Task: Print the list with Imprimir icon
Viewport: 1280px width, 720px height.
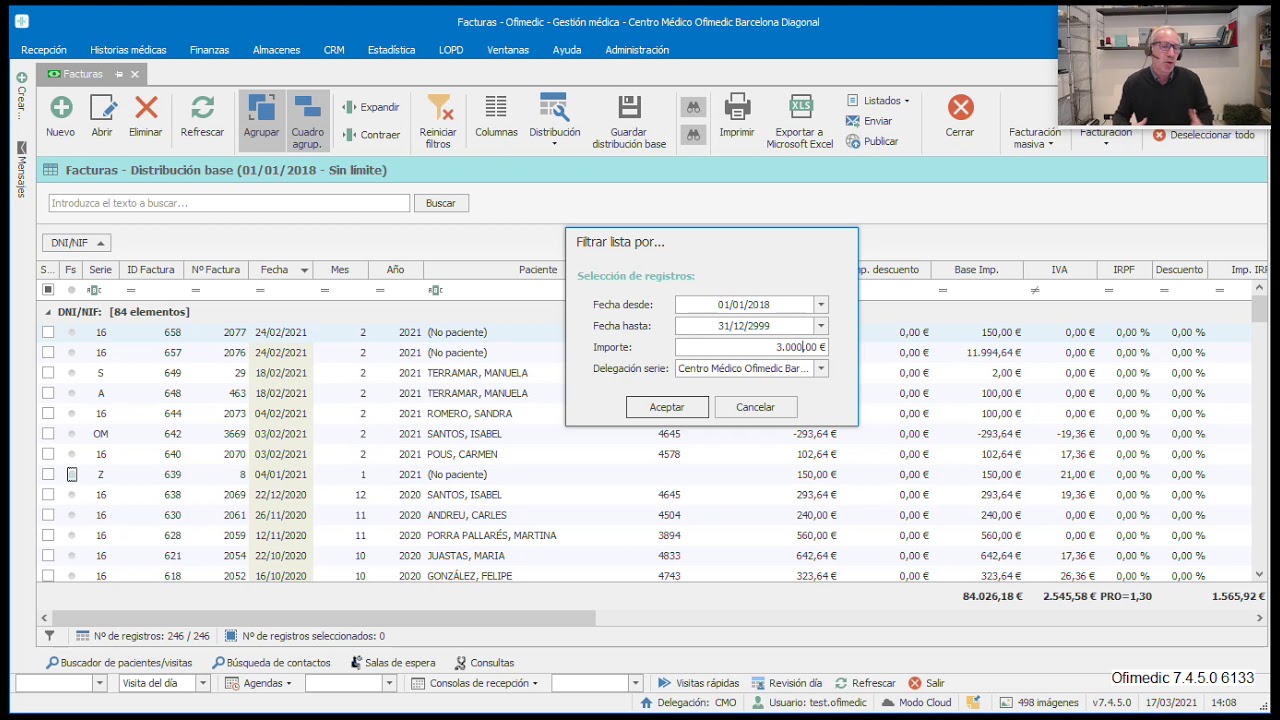Action: pos(737,107)
